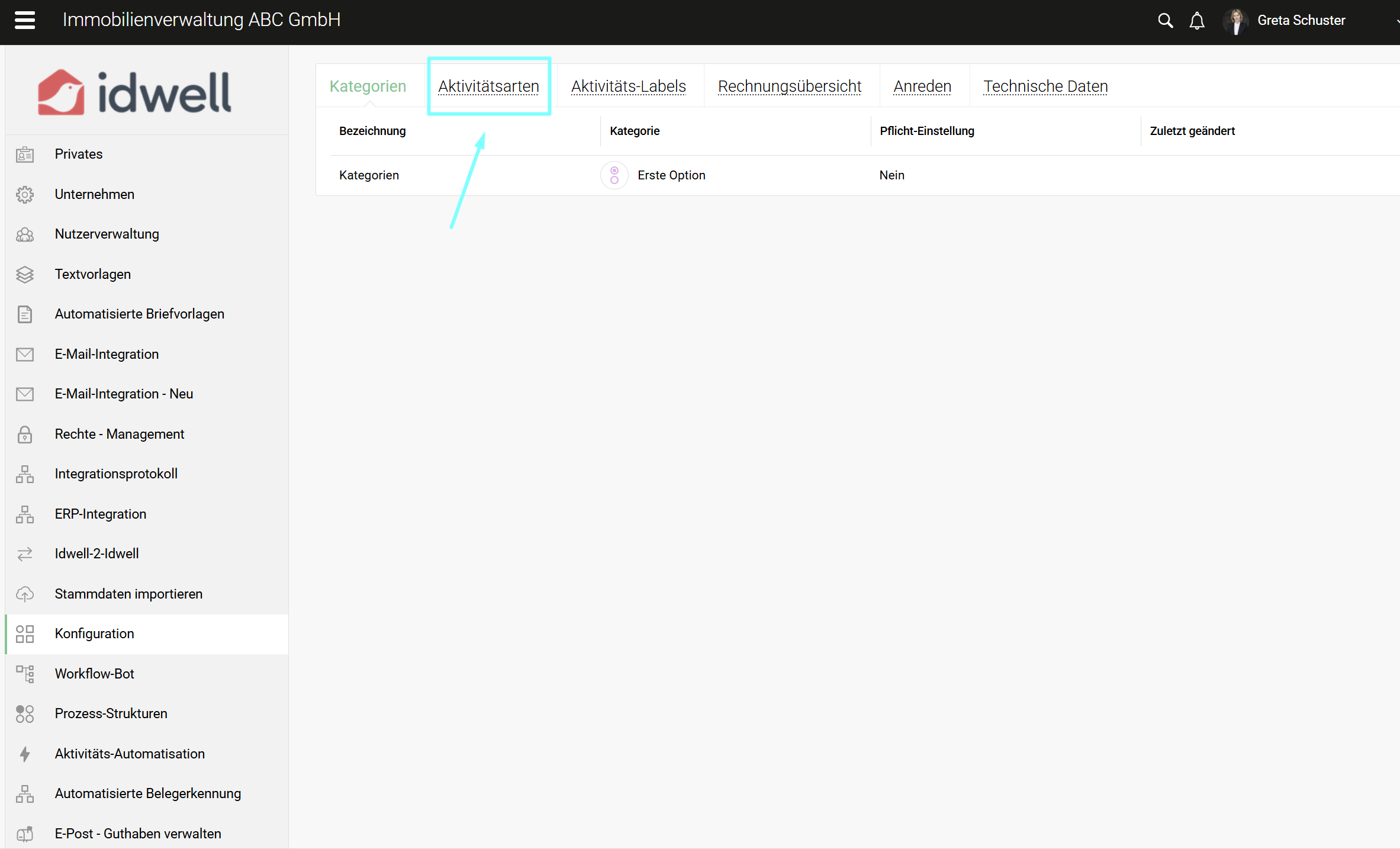Open Nutzerverwaltung in the sidebar
Screen dimensions: 1400x849
(107, 234)
